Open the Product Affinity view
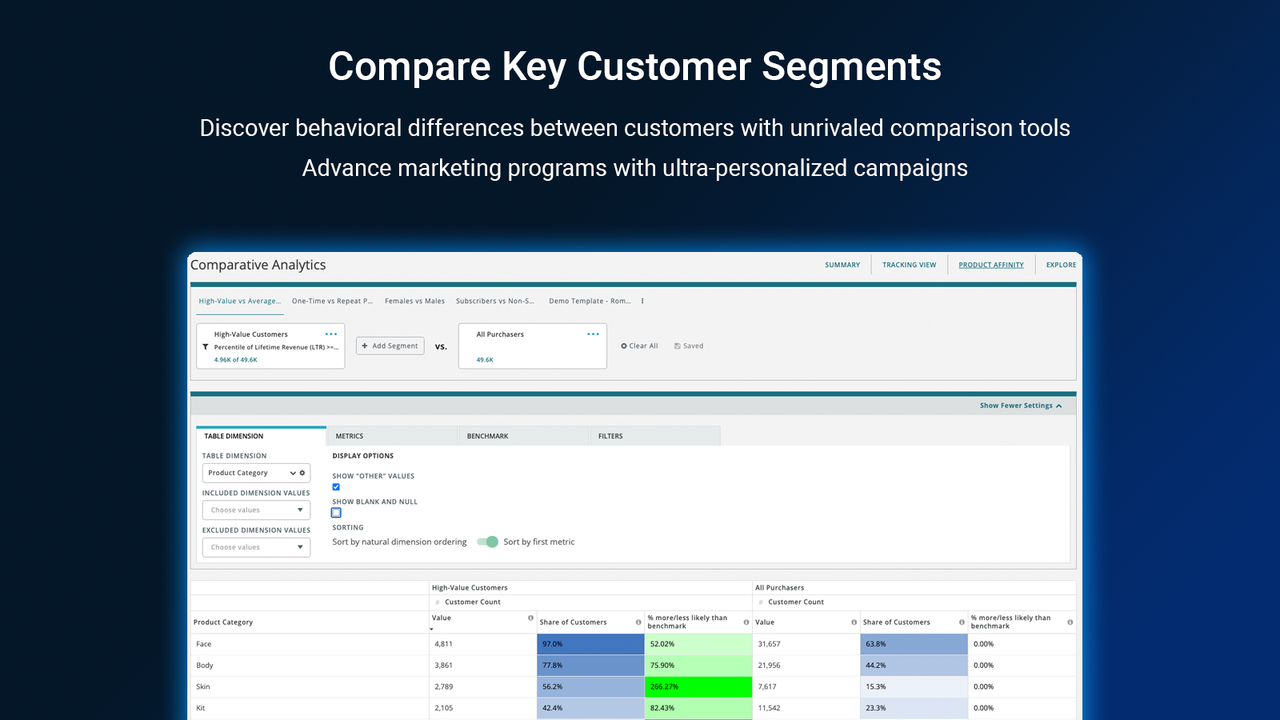This screenshot has width=1280, height=720. pyautogui.click(x=990, y=264)
